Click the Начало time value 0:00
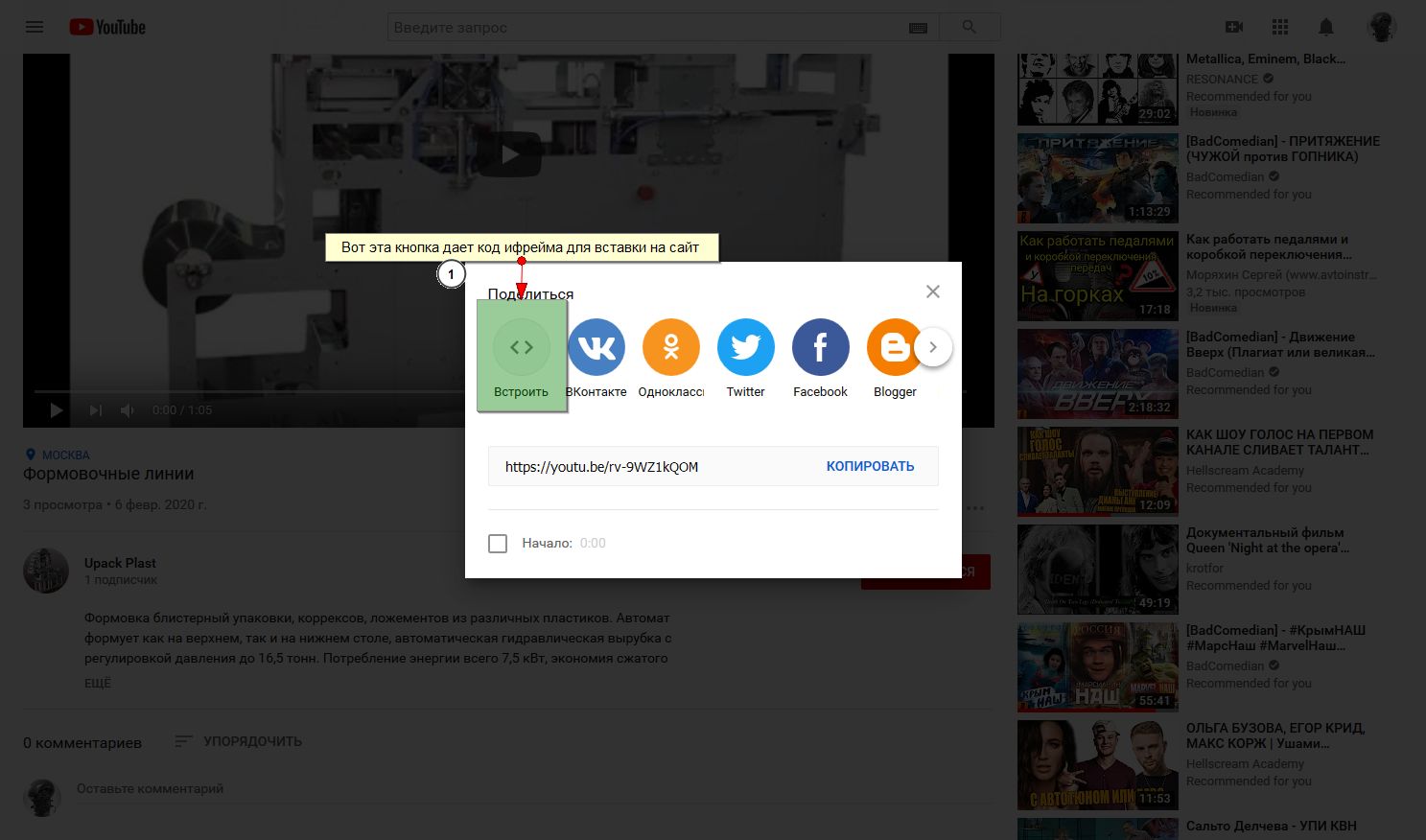 593,543
